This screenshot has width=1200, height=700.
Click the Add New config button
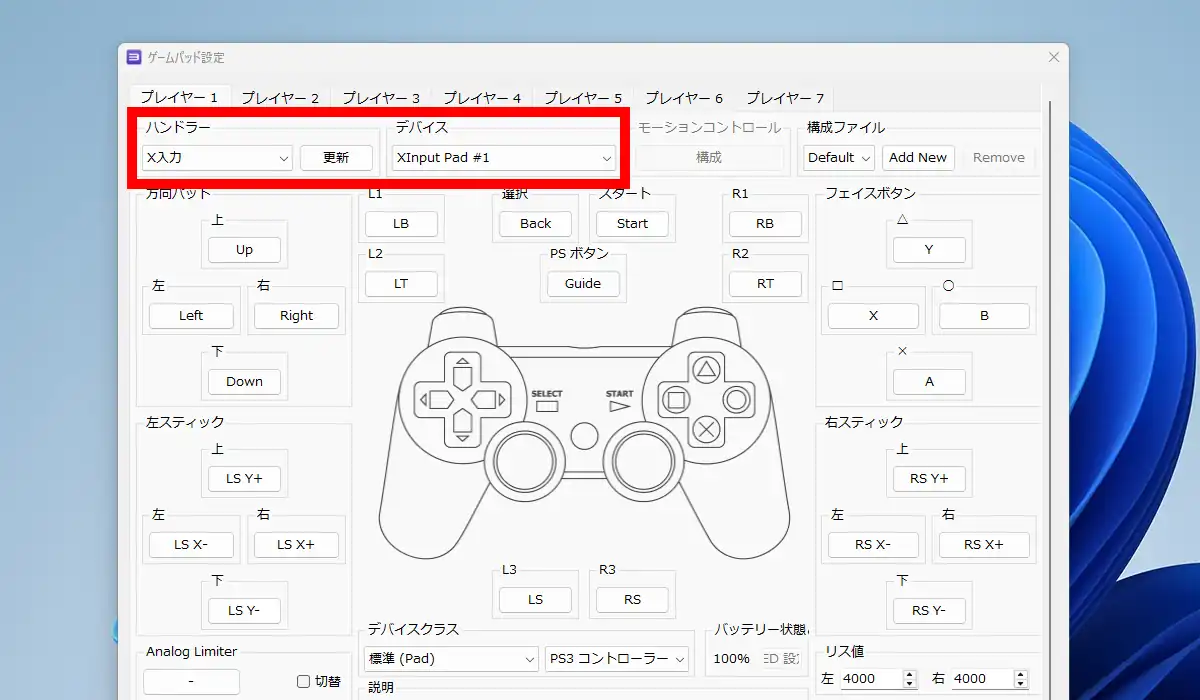click(917, 158)
